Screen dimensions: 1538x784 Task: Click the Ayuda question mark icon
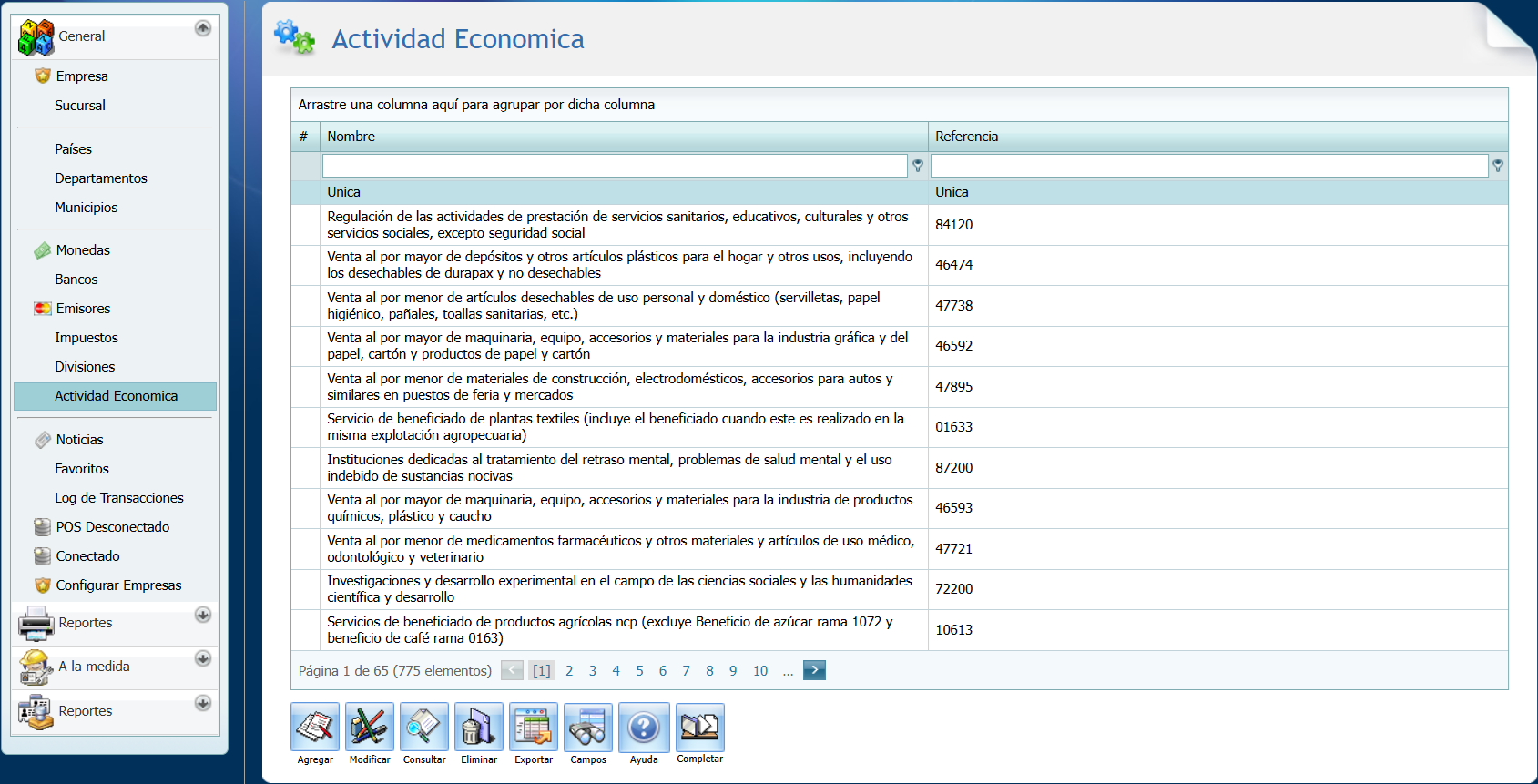click(644, 727)
